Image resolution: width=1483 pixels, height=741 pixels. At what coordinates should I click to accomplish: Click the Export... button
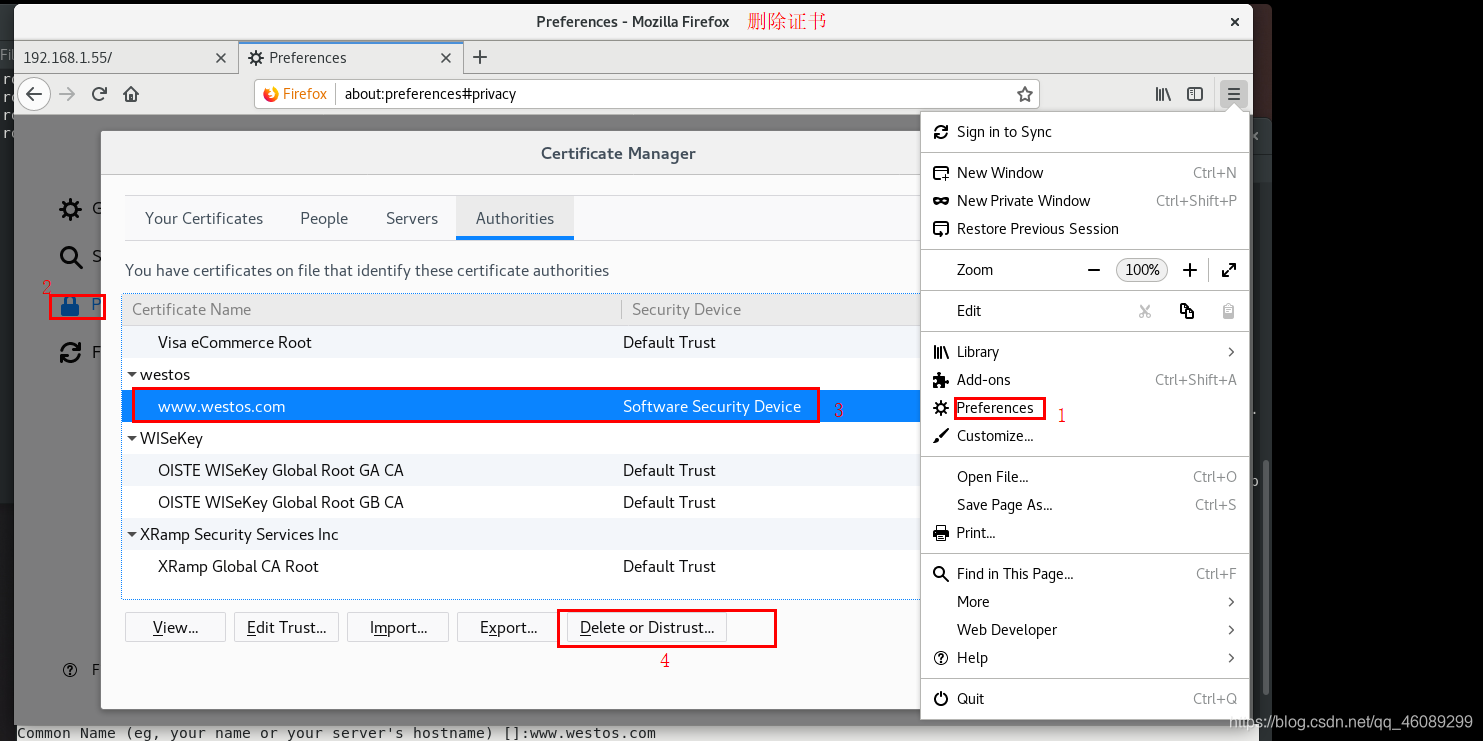pos(508,628)
